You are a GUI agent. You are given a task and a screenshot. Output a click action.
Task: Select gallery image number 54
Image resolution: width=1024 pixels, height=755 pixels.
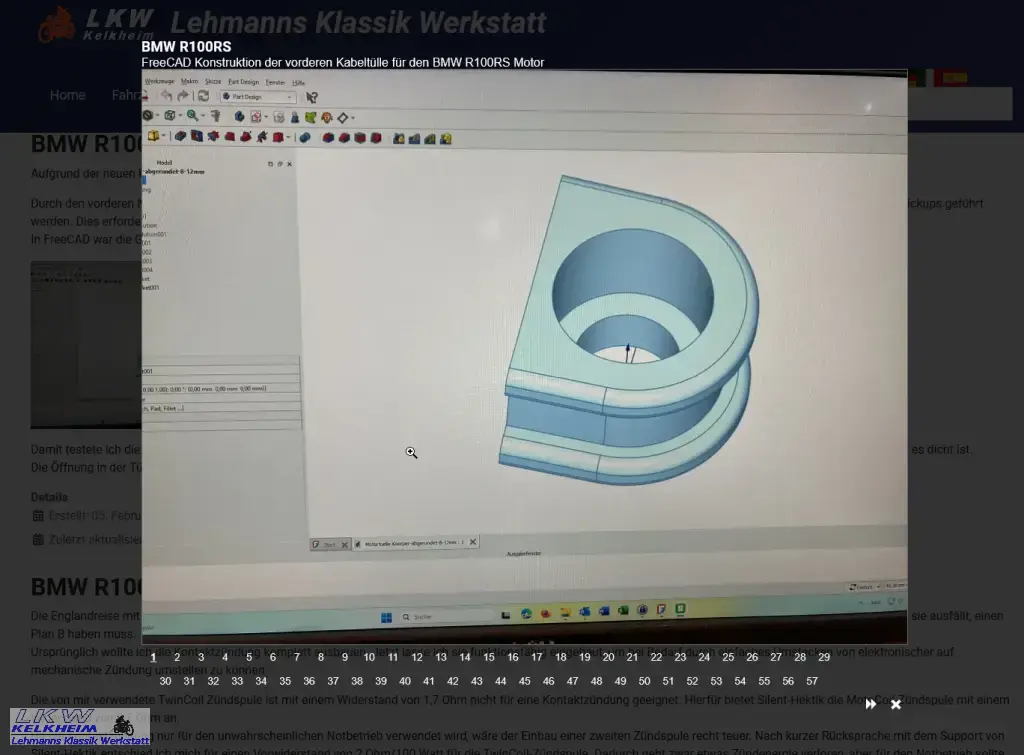click(x=740, y=681)
